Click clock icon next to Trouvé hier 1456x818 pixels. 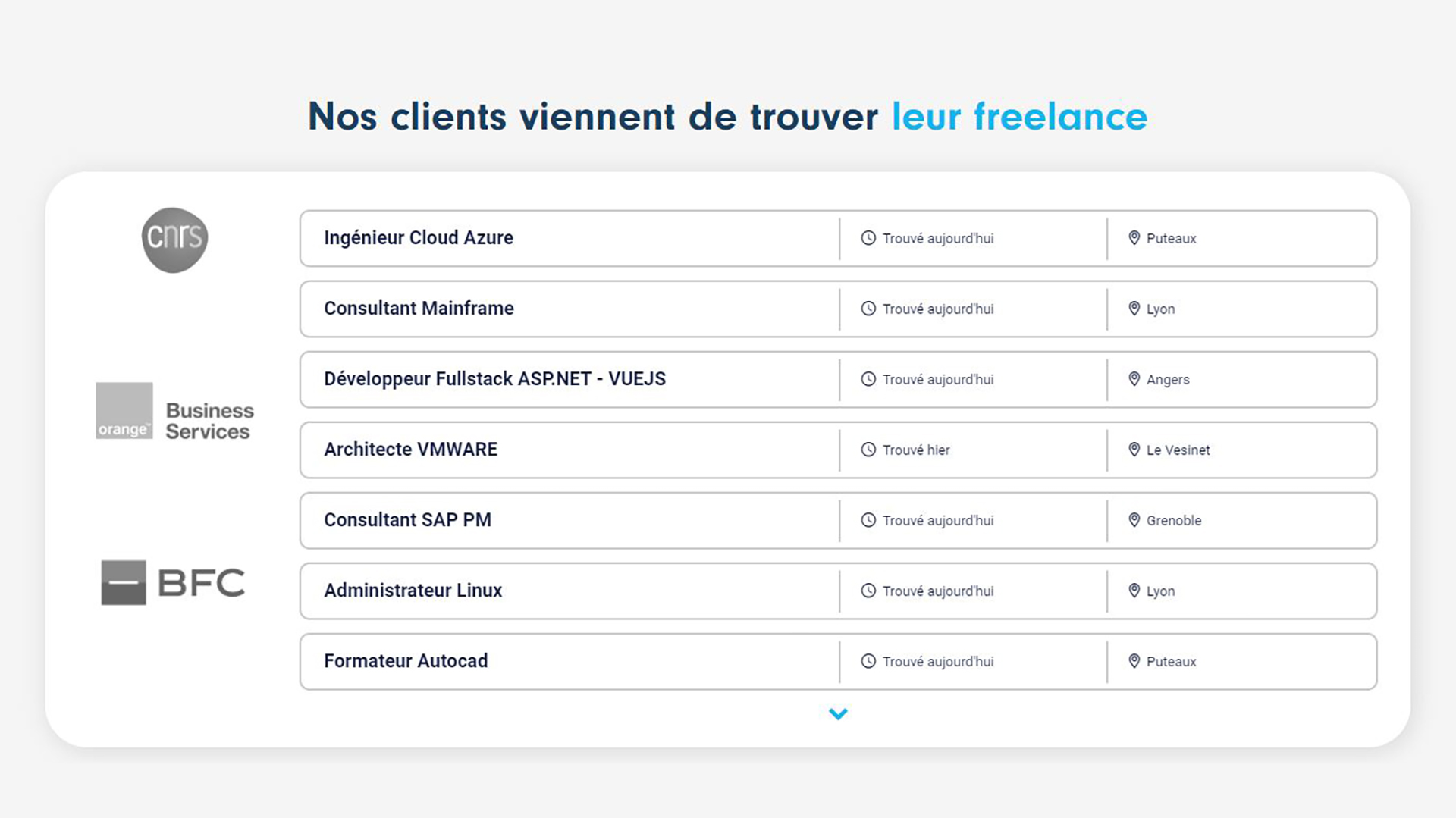click(x=868, y=450)
